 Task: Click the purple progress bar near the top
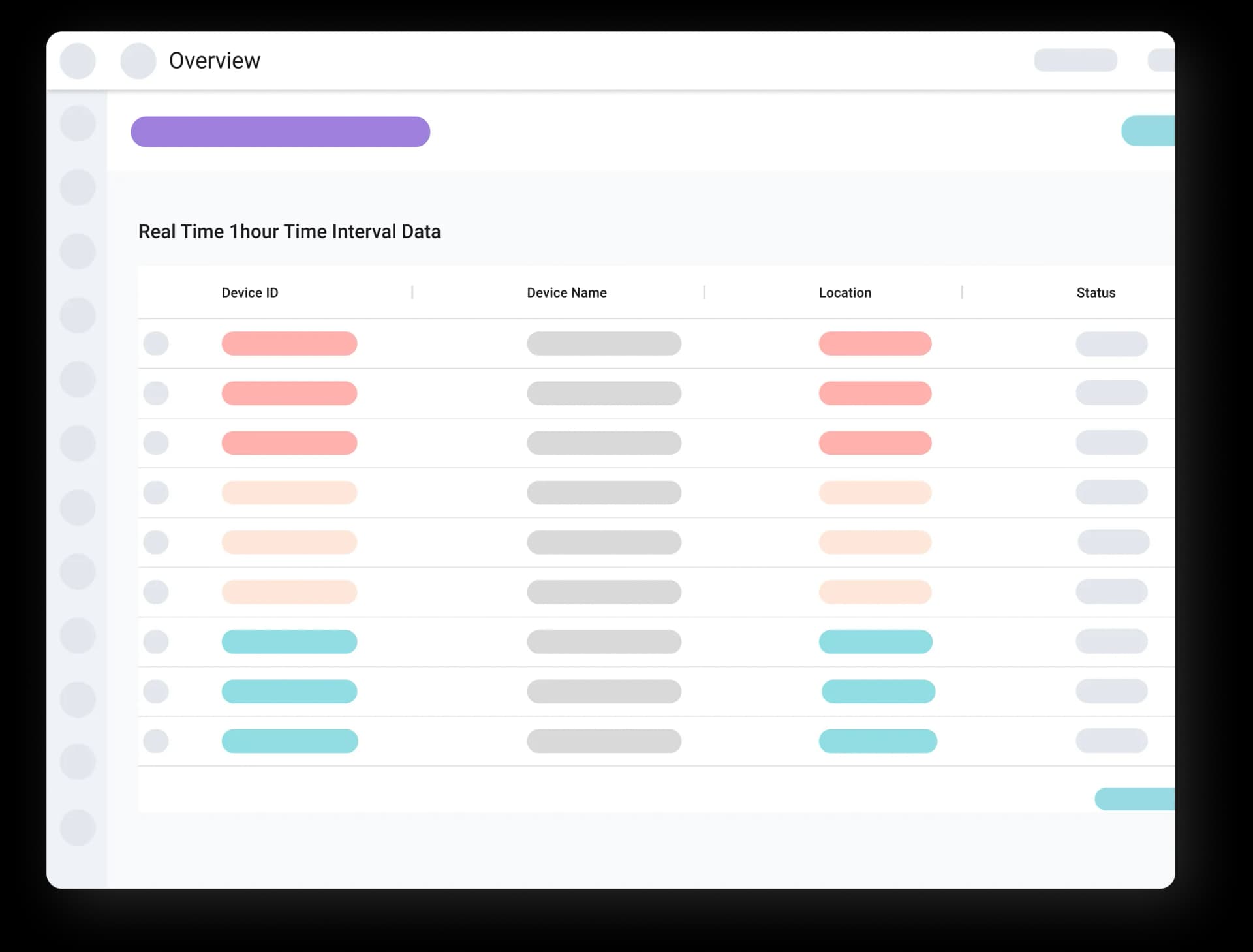click(280, 131)
